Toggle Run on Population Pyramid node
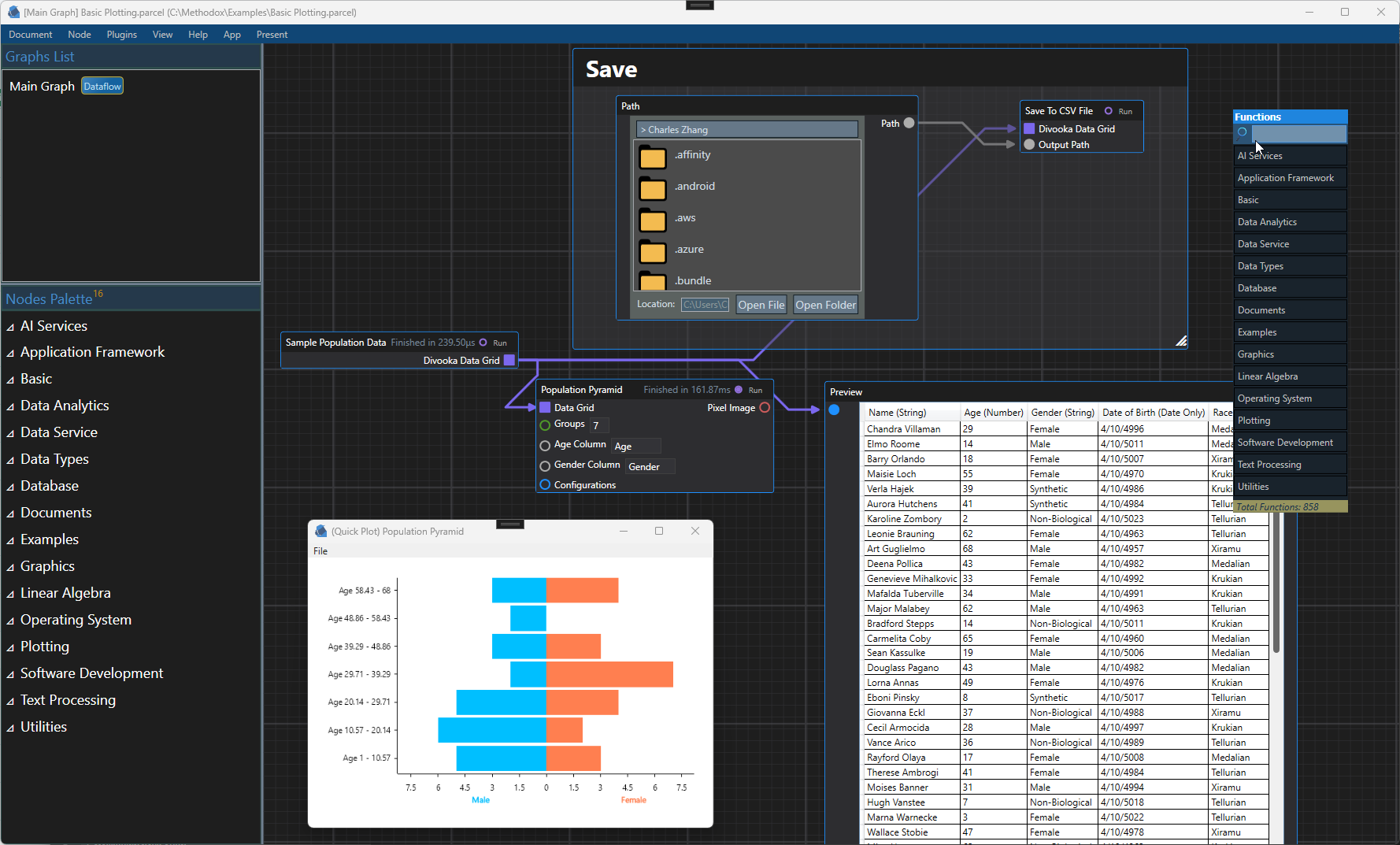The width and height of the screenshot is (1400, 845). coord(739,390)
